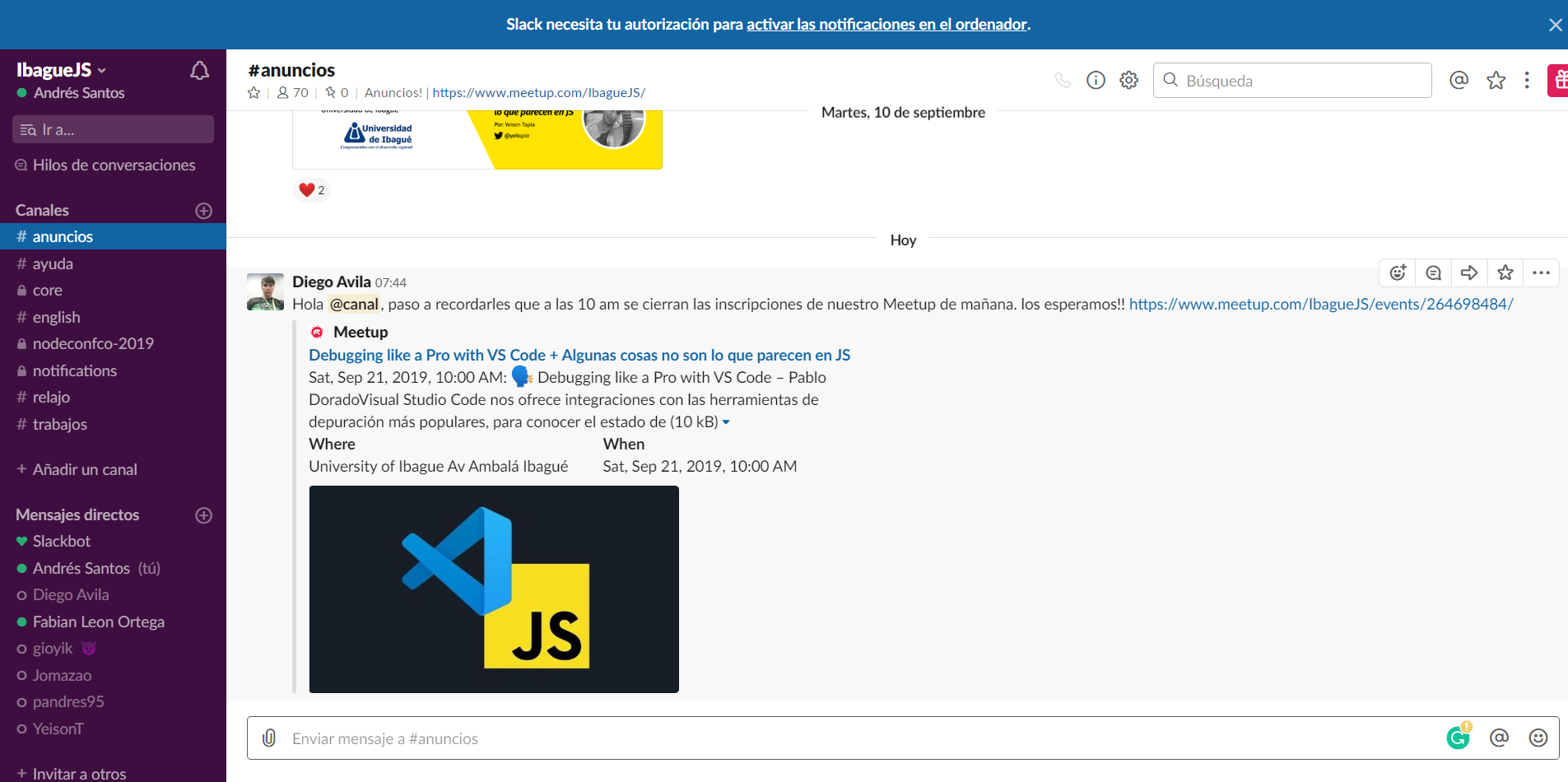Add reaction to Diego Avila's message

[1398, 272]
